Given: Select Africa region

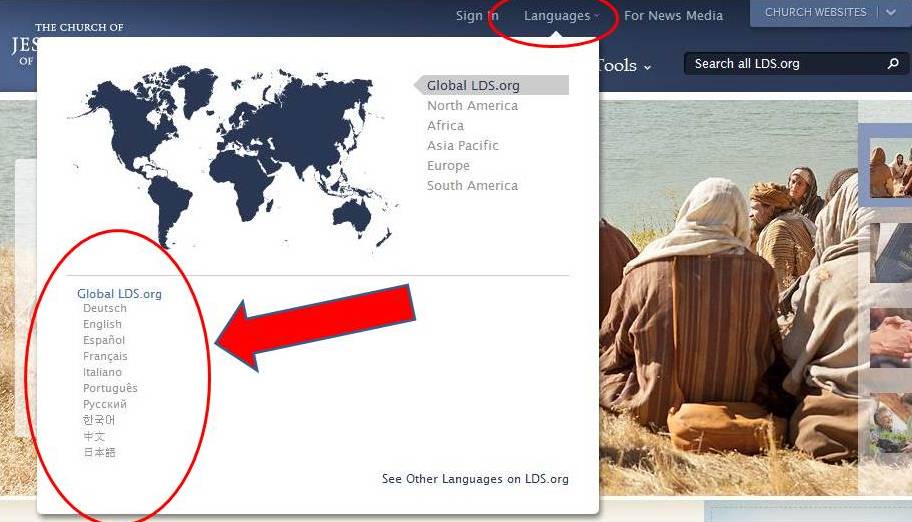Looking at the screenshot, I should 445,126.
